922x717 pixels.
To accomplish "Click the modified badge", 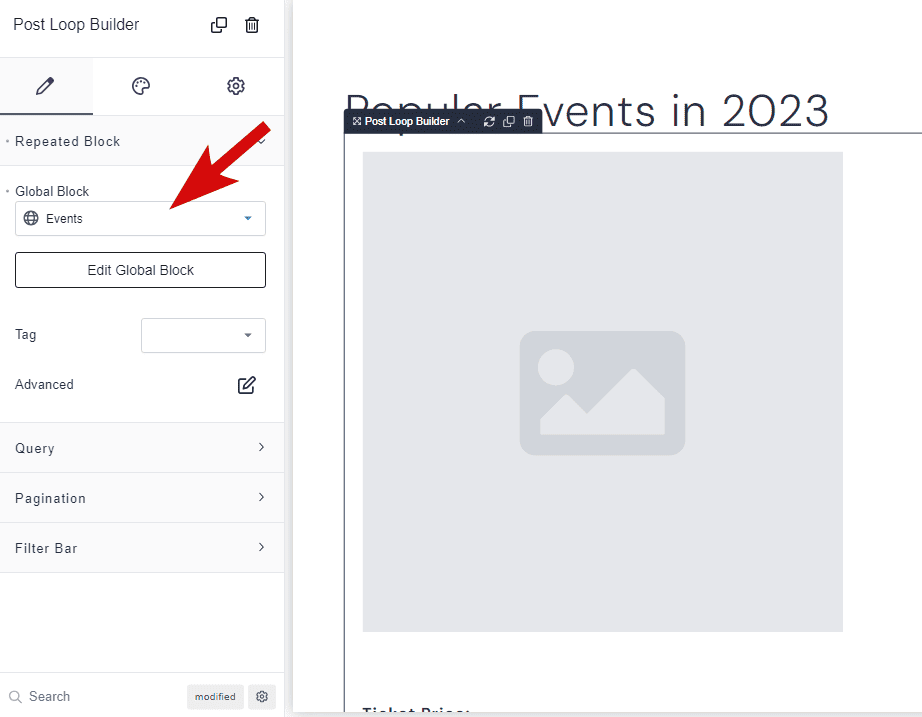I will pos(215,696).
